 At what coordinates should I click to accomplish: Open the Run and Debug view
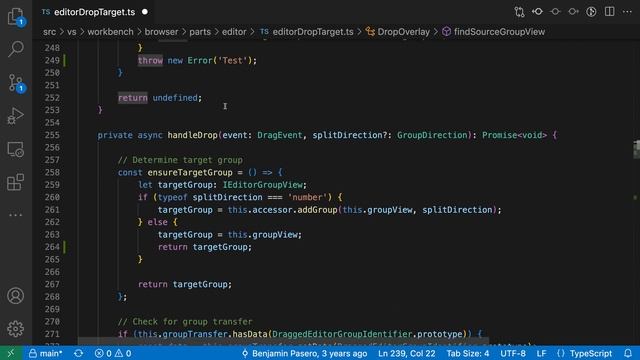point(16,116)
